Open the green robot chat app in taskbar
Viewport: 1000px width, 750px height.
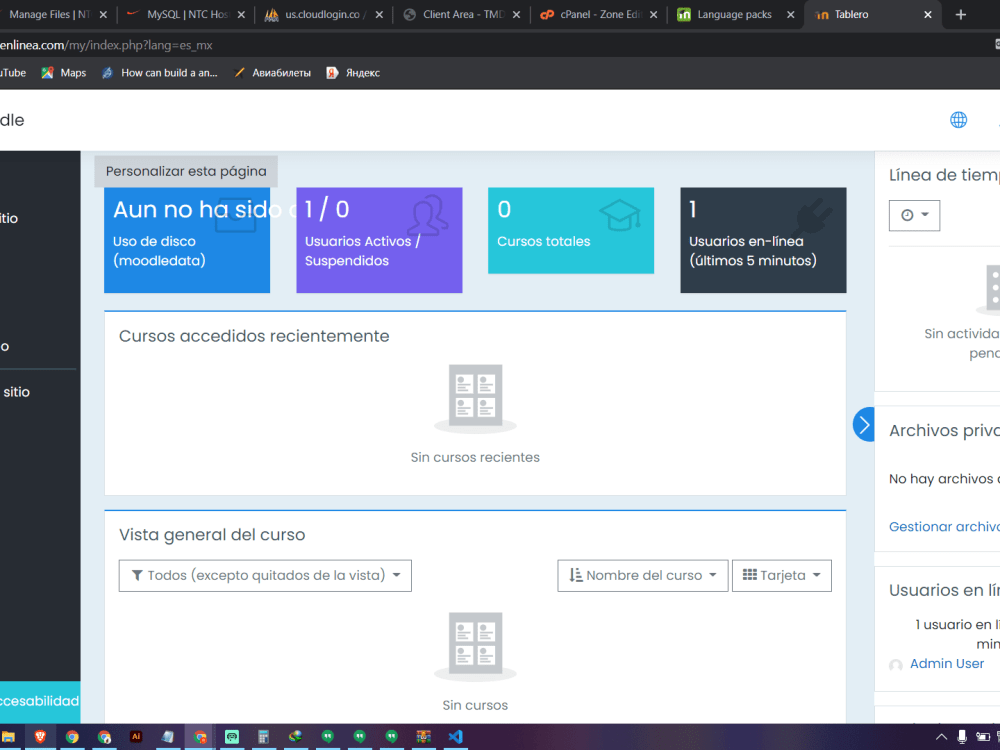(232, 737)
